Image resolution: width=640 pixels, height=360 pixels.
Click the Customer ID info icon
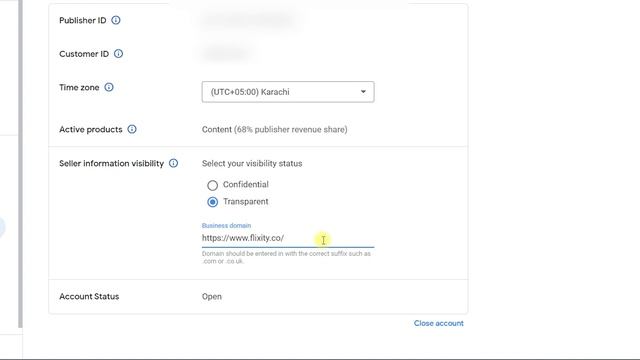118,53
